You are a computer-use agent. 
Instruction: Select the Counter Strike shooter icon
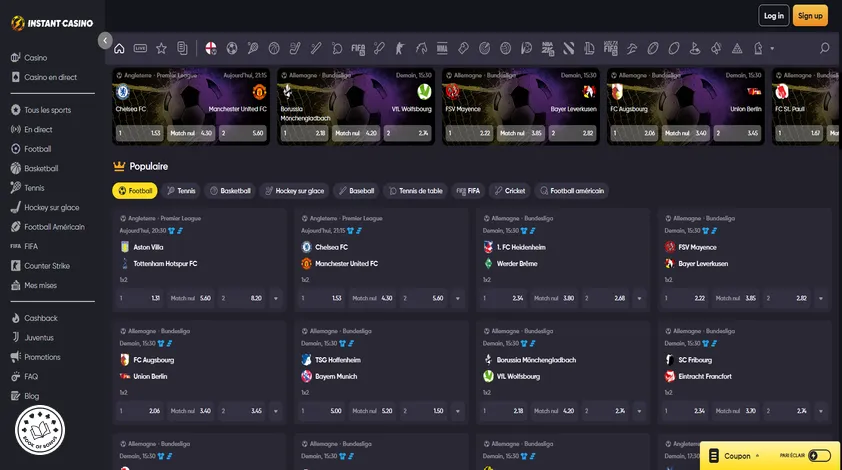tap(400, 48)
